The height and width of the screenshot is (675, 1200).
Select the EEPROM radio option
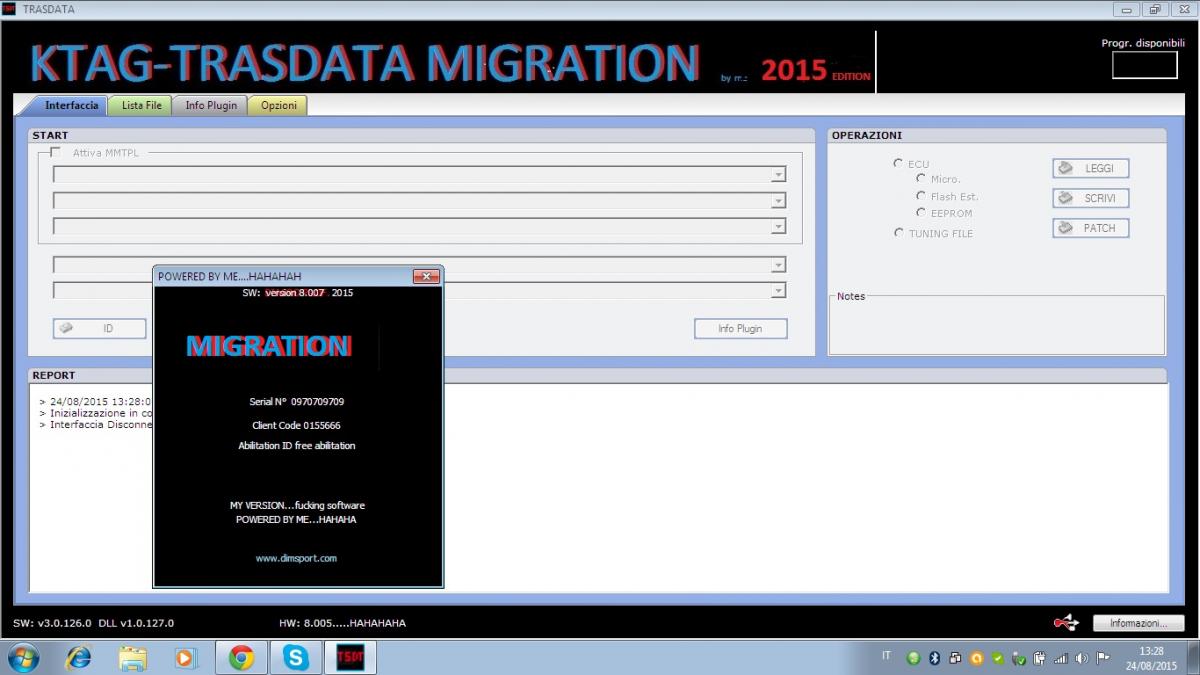click(921, 213)
